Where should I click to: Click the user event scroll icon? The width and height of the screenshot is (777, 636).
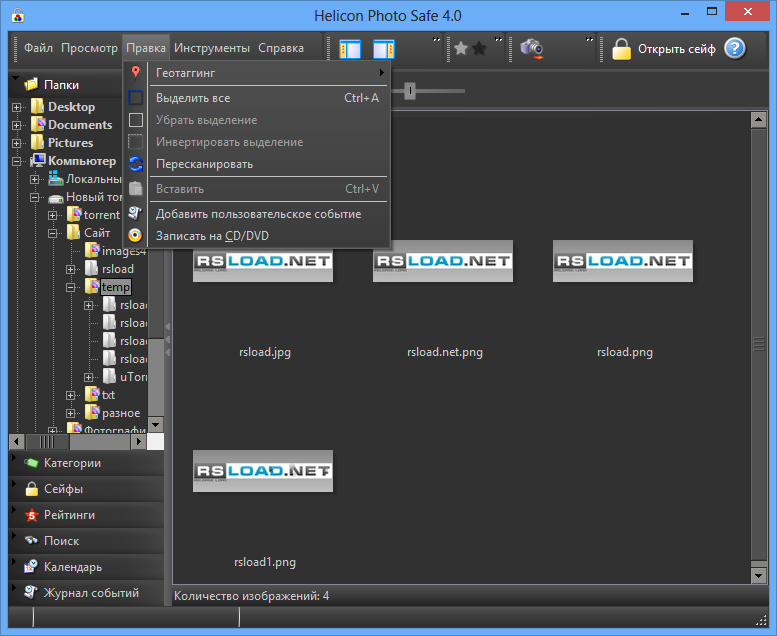pyautogui.click(x=135, y=213)
